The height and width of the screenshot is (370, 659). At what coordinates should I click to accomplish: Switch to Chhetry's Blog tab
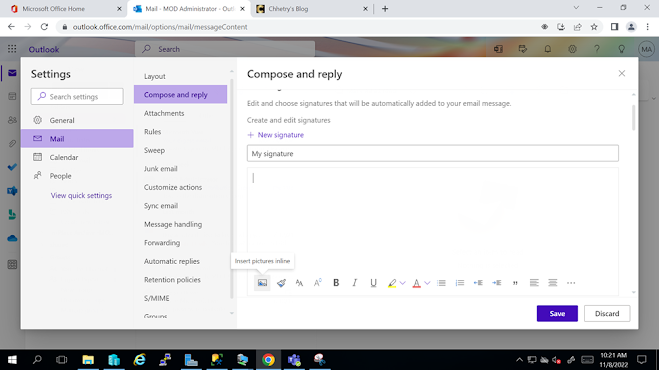coord(311,9)
